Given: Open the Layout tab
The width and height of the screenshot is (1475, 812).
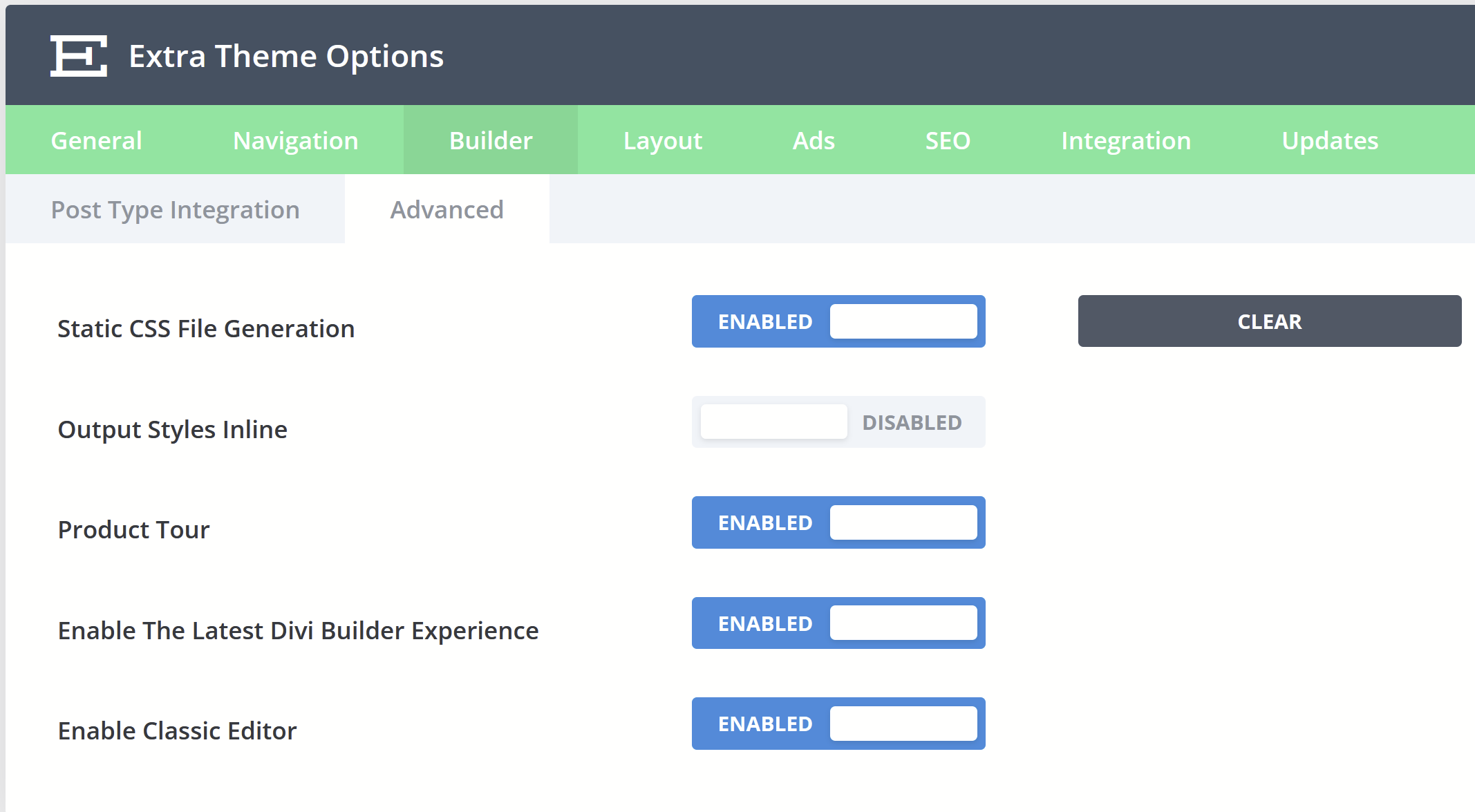Looking at the screenshot, I should [x=662, y=140].
